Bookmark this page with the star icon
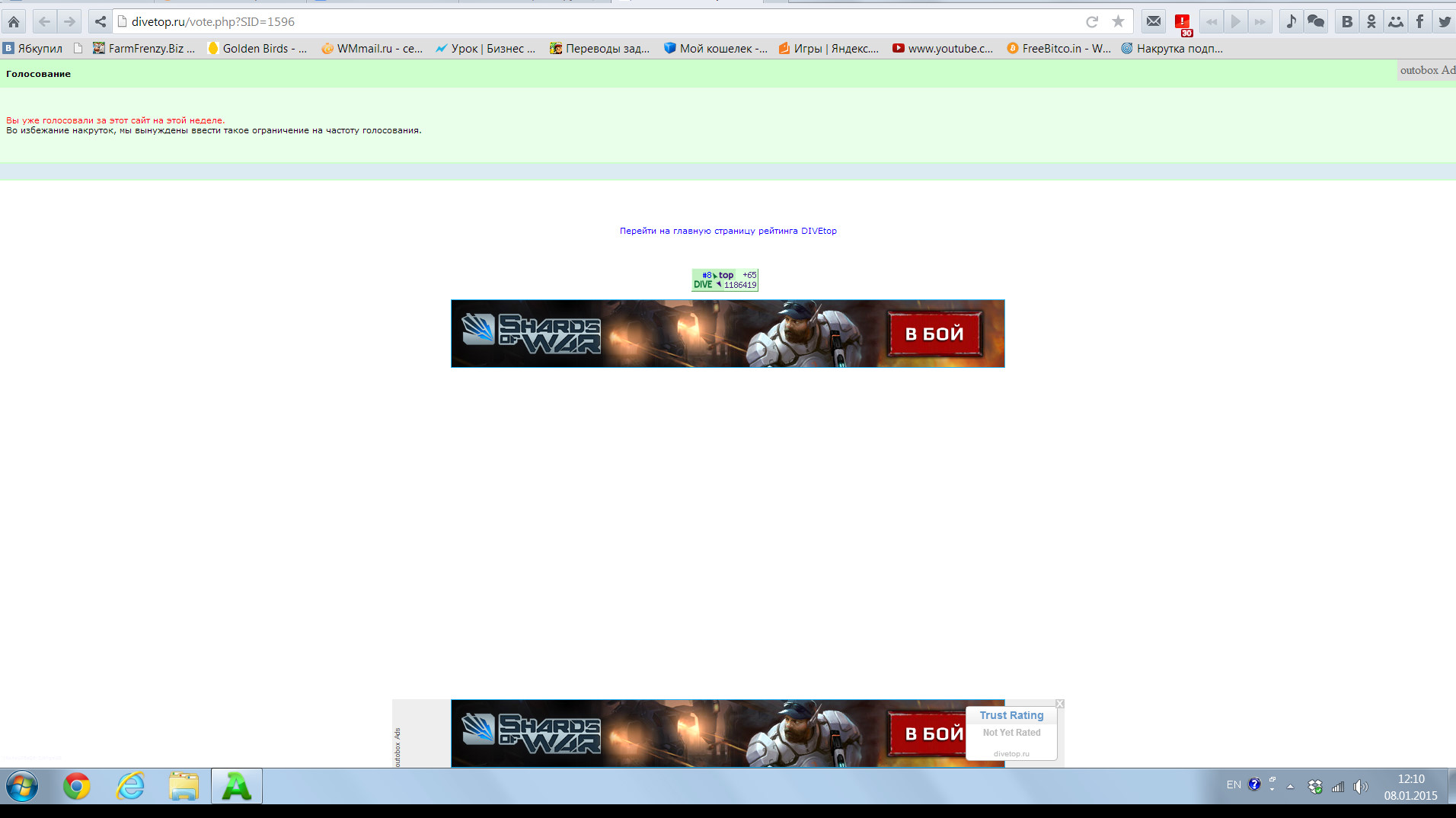Viewport: 1456px width, 818px height. [x=1118, y=22]
